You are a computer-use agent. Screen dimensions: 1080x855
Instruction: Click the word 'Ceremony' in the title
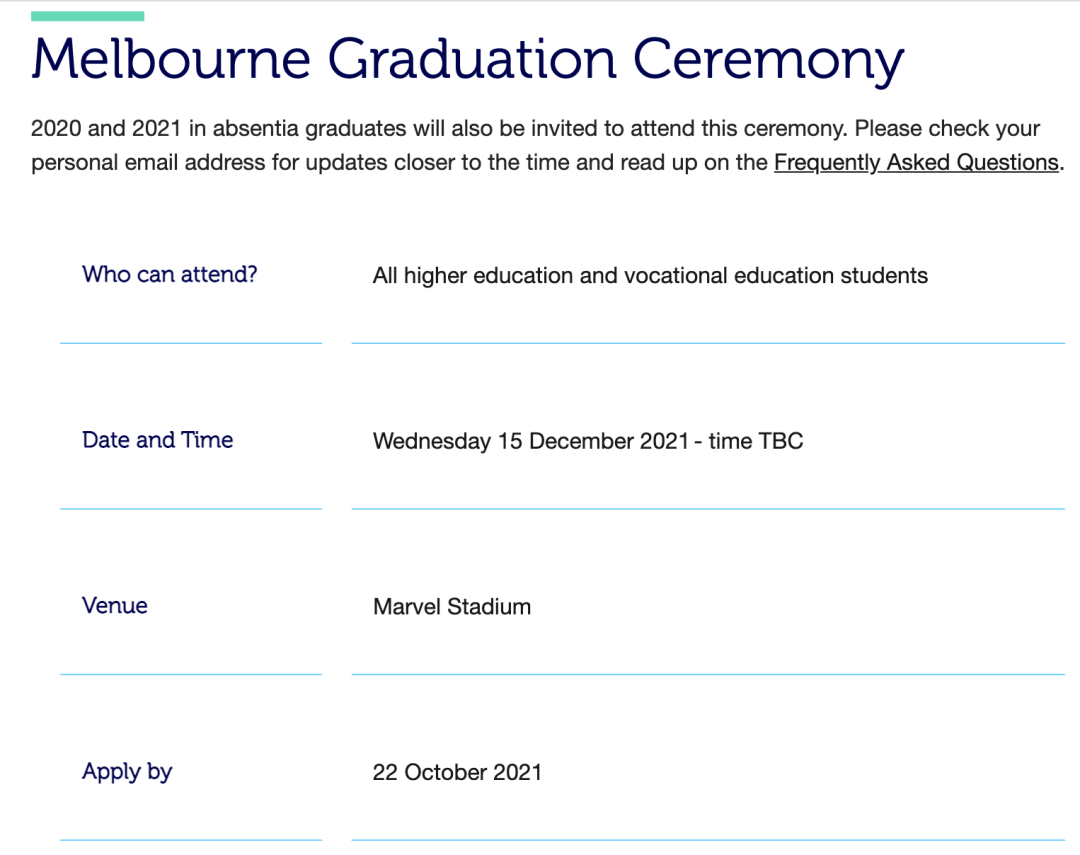[768, 62]
